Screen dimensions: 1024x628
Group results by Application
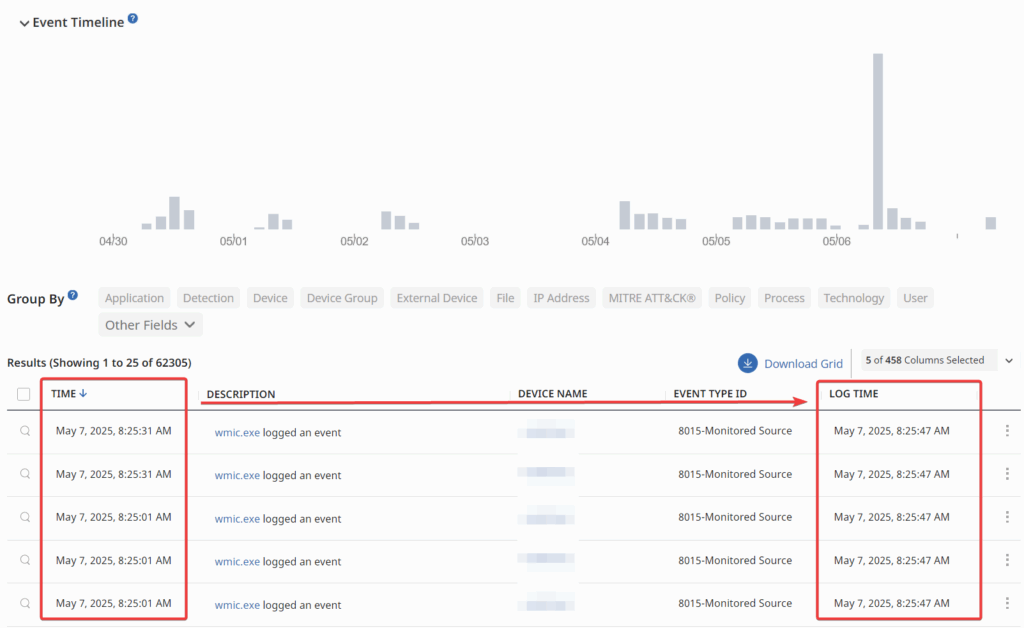click(135, 298)
